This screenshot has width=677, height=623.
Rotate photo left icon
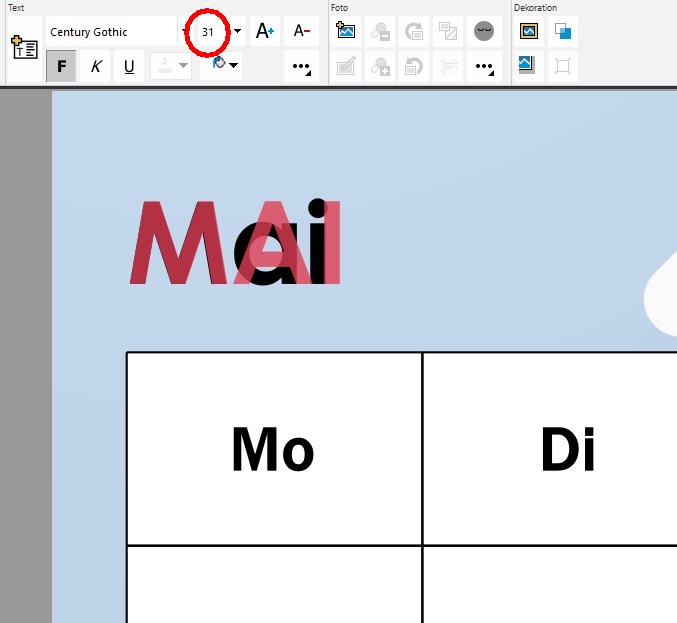(414, 66)
